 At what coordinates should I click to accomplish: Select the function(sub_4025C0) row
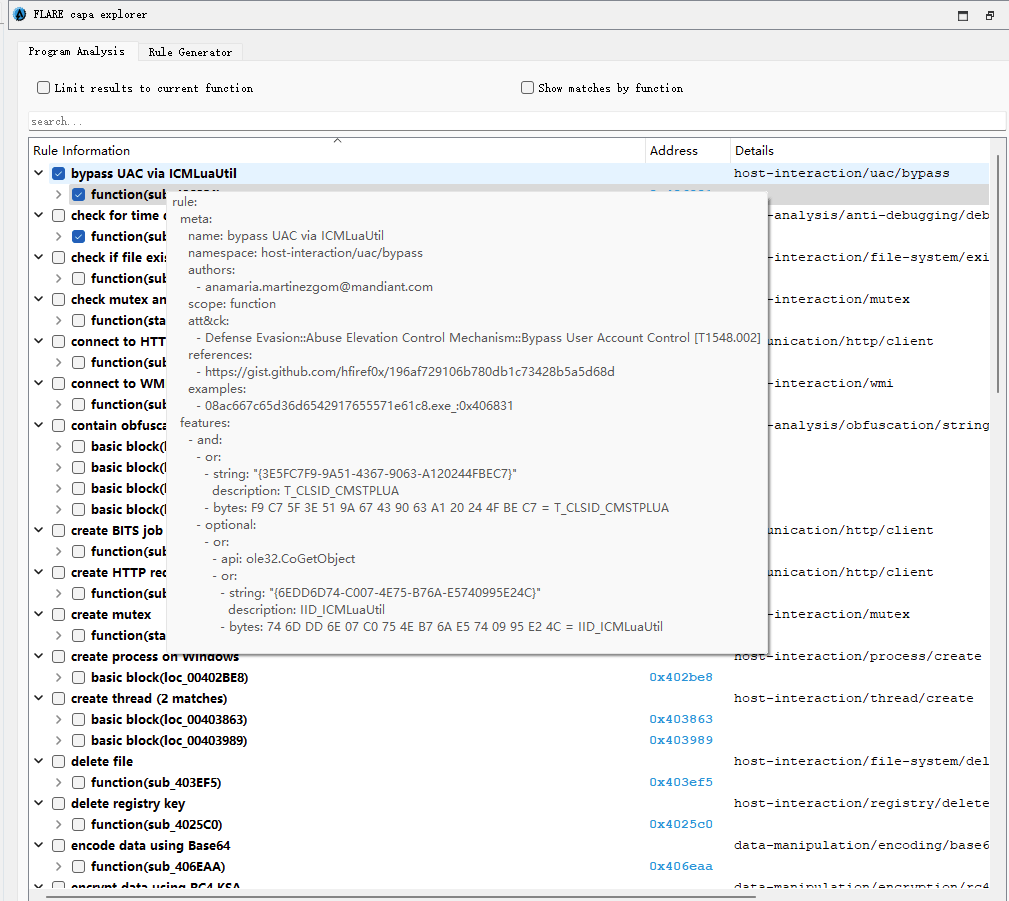point(156,824)
